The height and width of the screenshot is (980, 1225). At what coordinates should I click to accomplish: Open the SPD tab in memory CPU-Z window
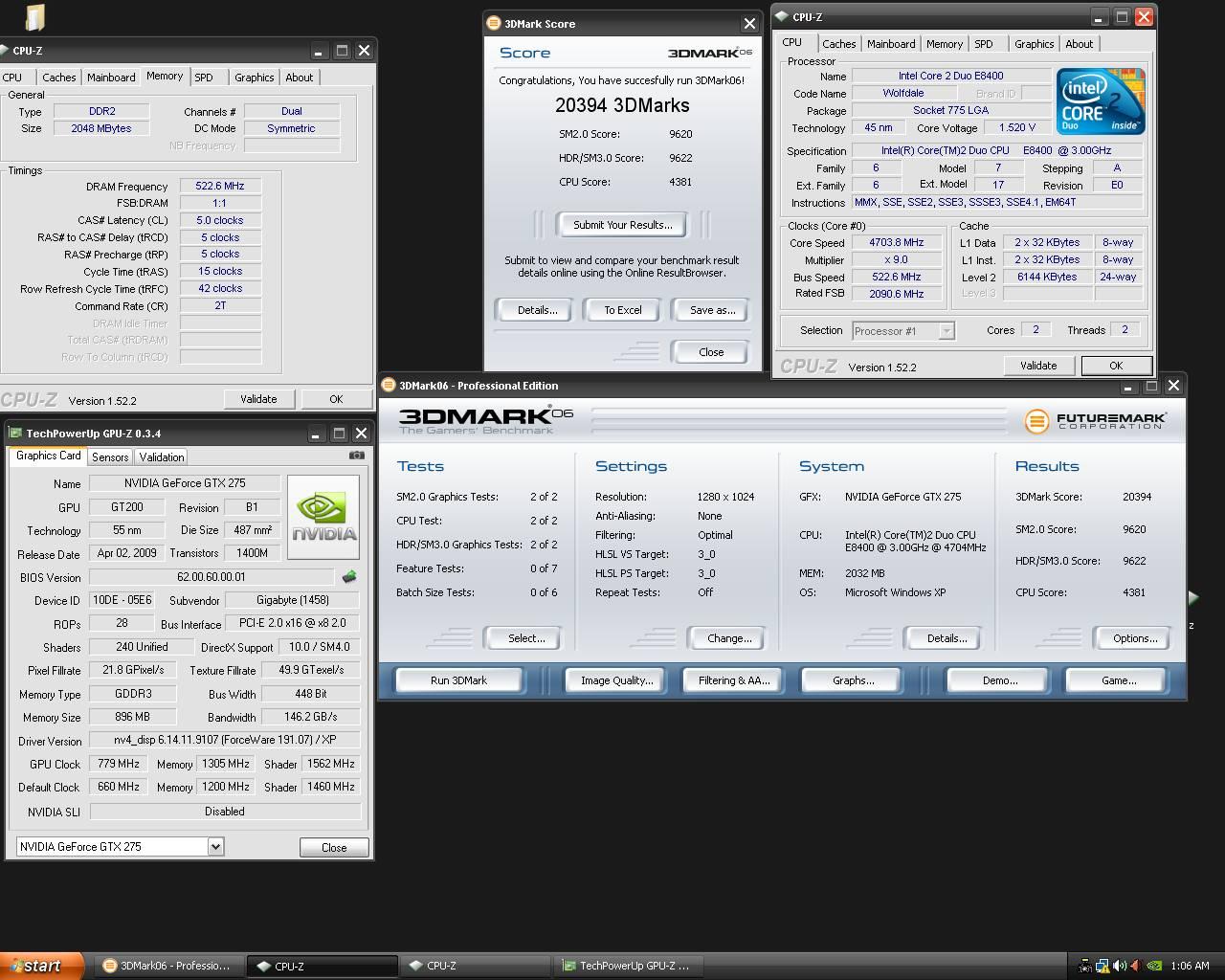click(x=204, y=78)
